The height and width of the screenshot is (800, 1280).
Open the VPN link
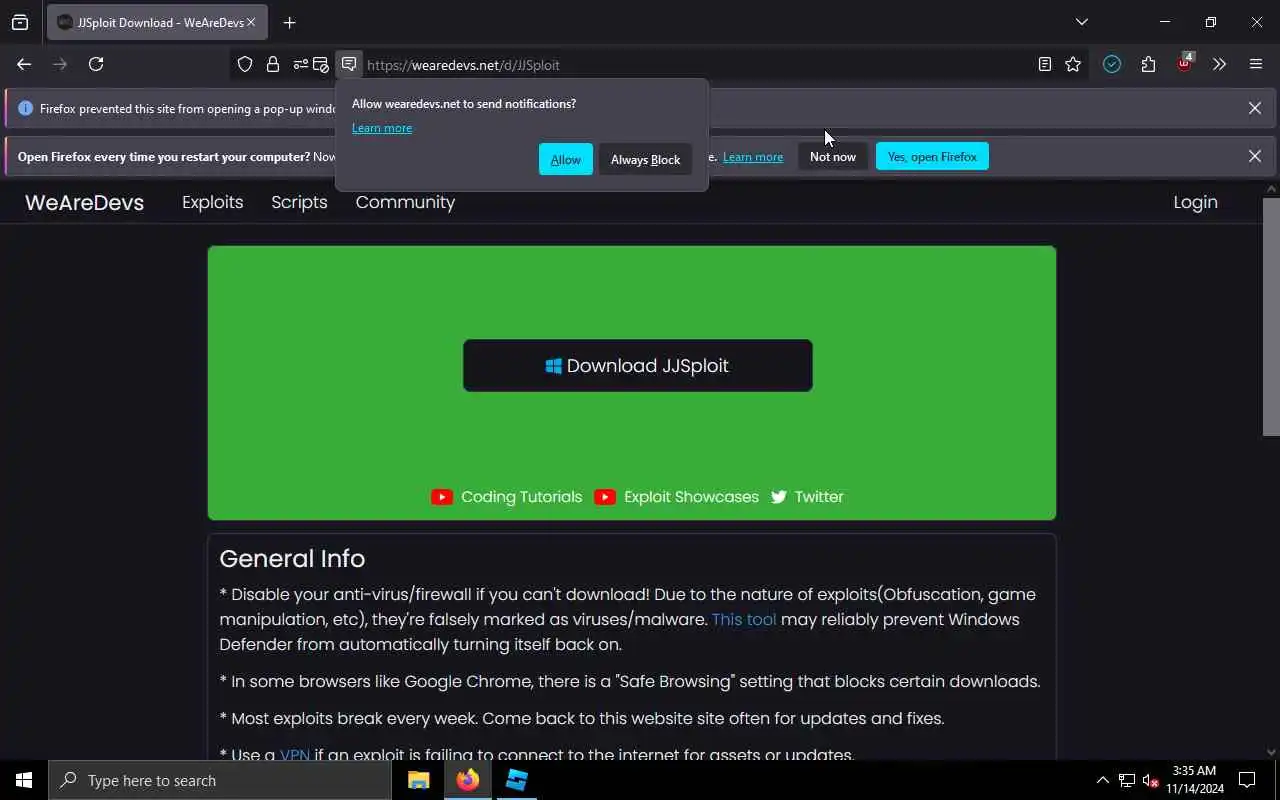point(295,755)
